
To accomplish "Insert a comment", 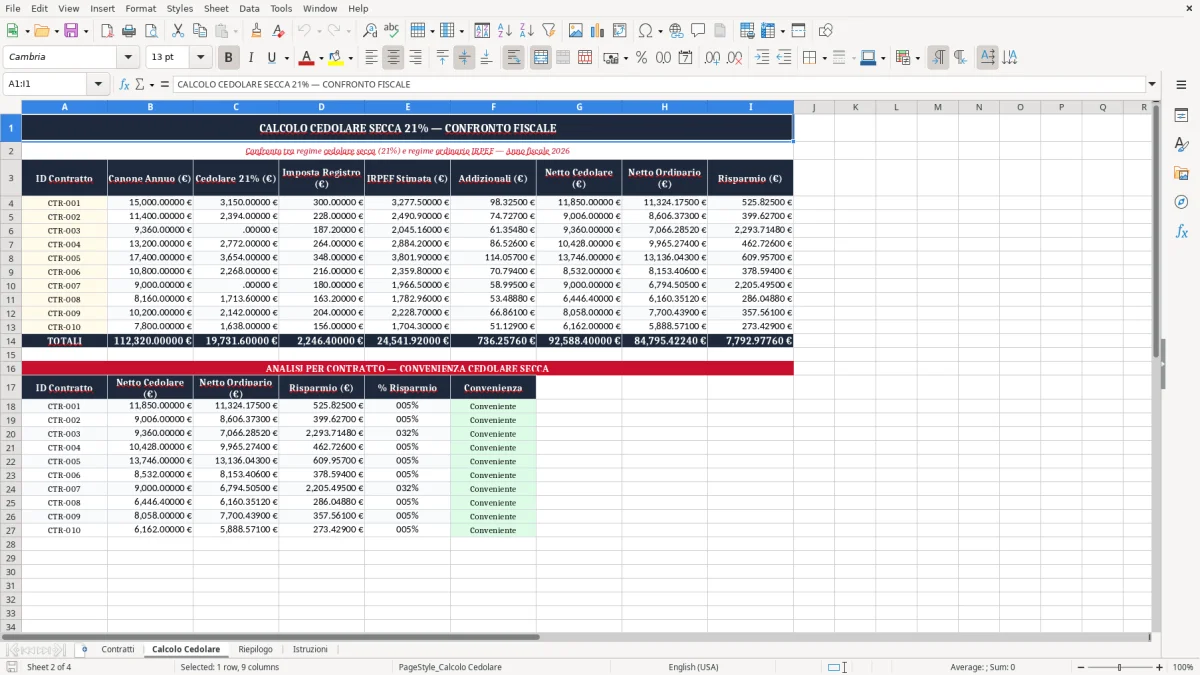I will pos(698,31).
